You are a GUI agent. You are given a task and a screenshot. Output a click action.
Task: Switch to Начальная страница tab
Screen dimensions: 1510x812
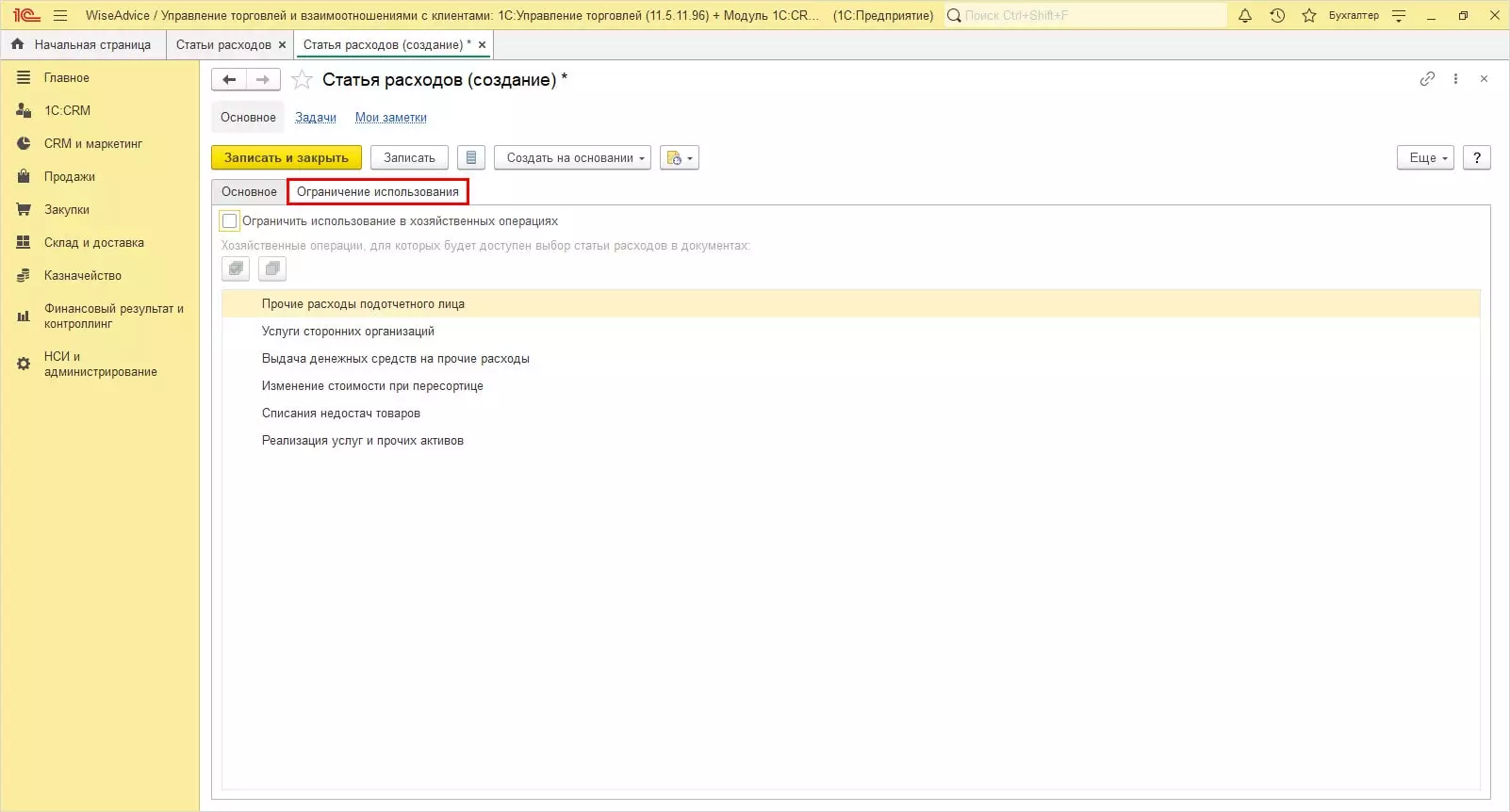pyautogui.click(x=82, y=44)
